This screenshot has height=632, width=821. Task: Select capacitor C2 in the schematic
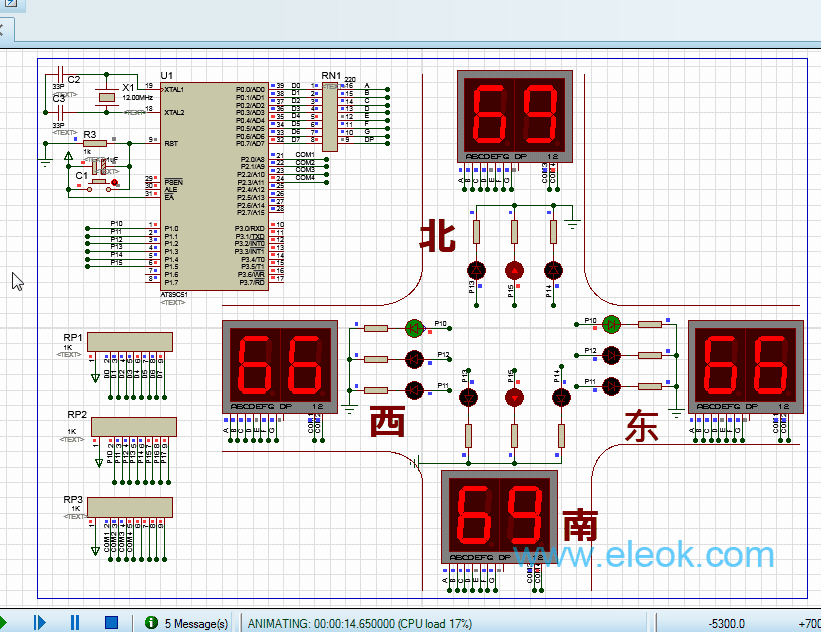(60, 73)
